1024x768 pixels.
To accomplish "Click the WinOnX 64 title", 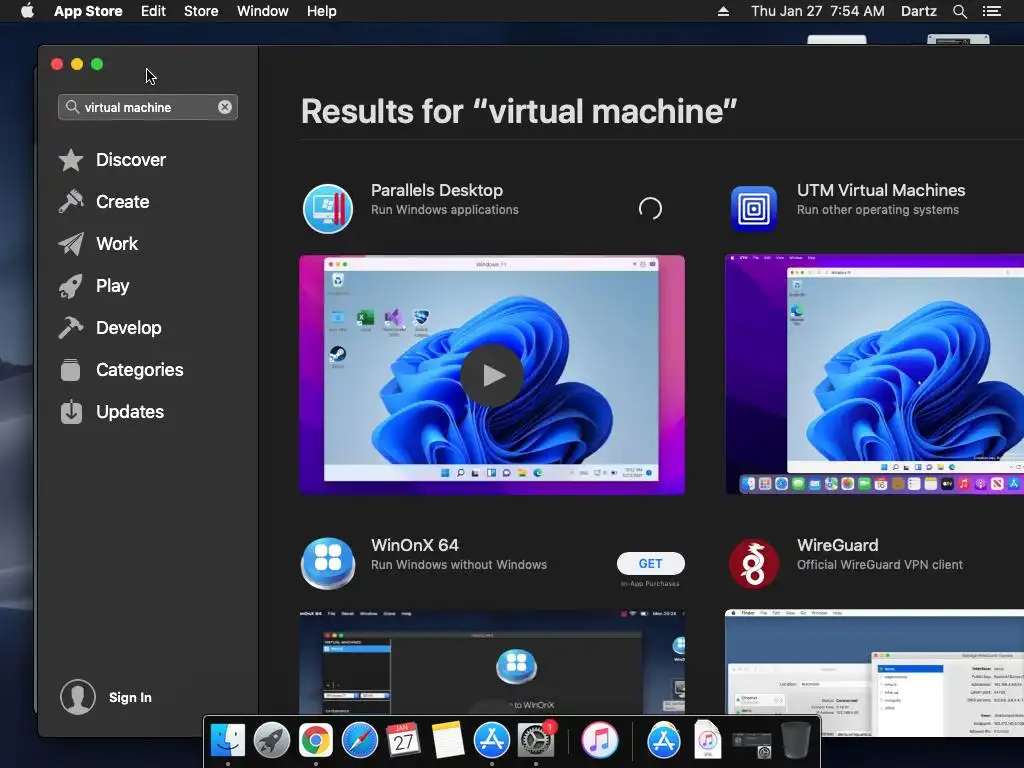I will pos(415,545).
